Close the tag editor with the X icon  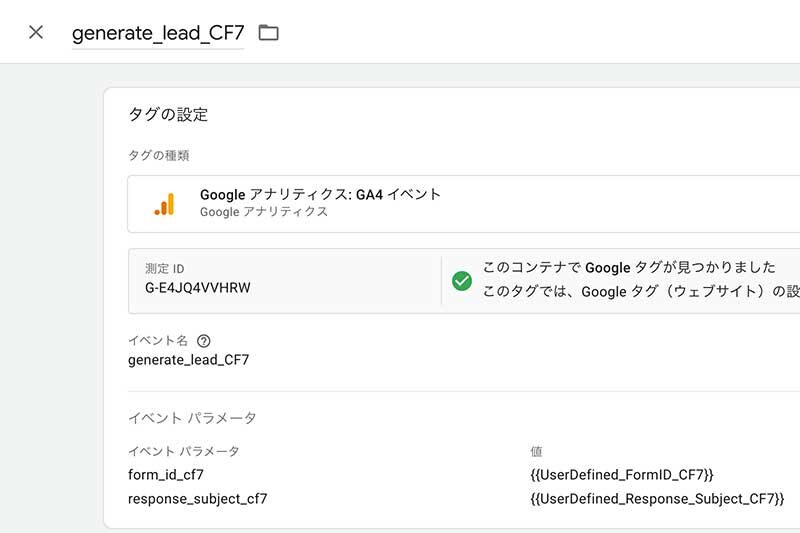pos(36,32)
